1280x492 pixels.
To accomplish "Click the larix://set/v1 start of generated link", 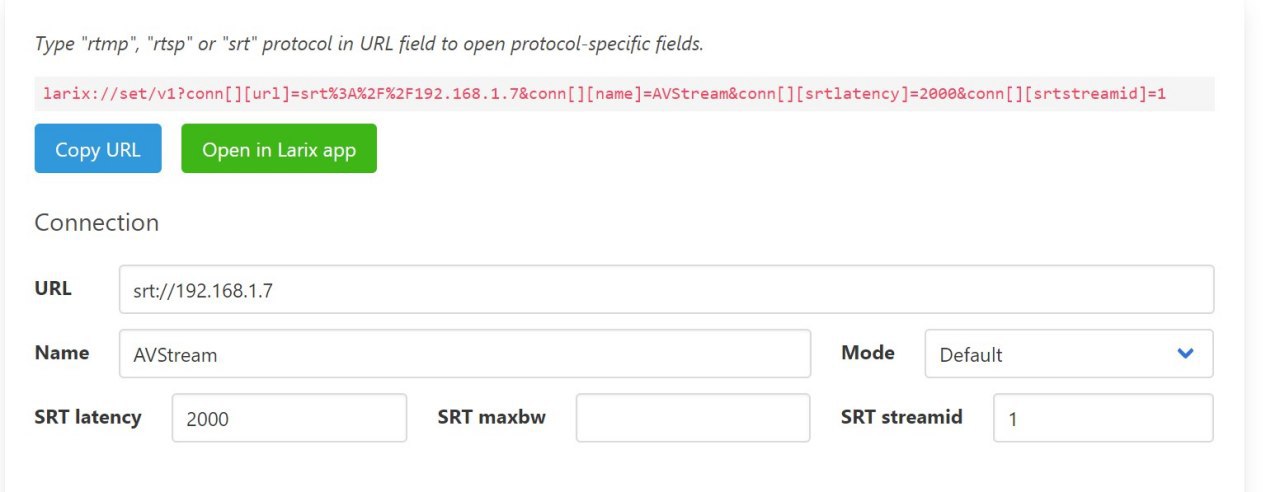I will pyautogui.click(x=96, y=94).
